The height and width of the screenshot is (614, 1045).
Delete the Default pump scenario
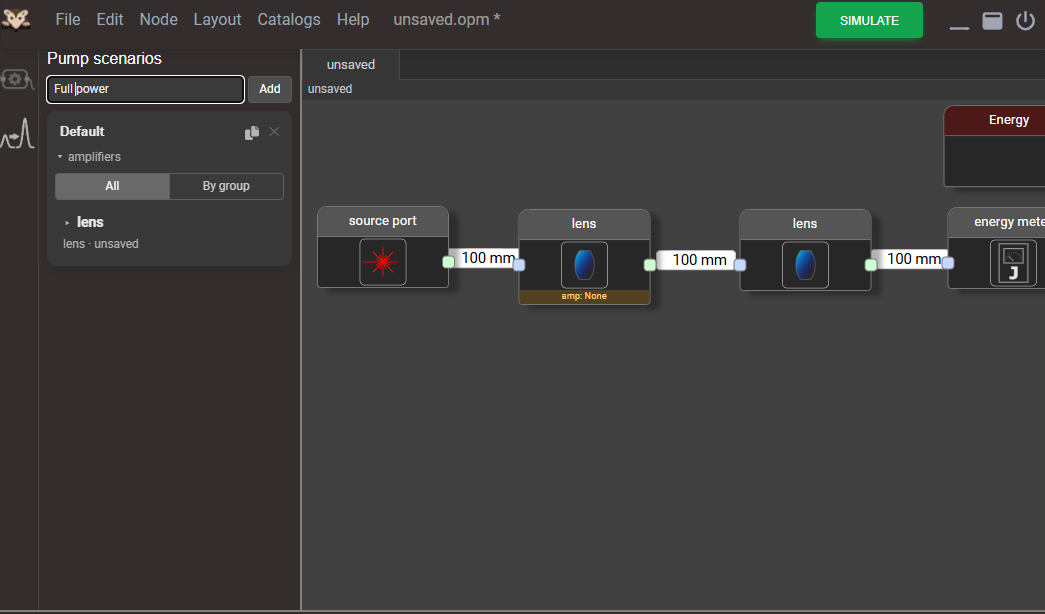click(x=274, y=132)
